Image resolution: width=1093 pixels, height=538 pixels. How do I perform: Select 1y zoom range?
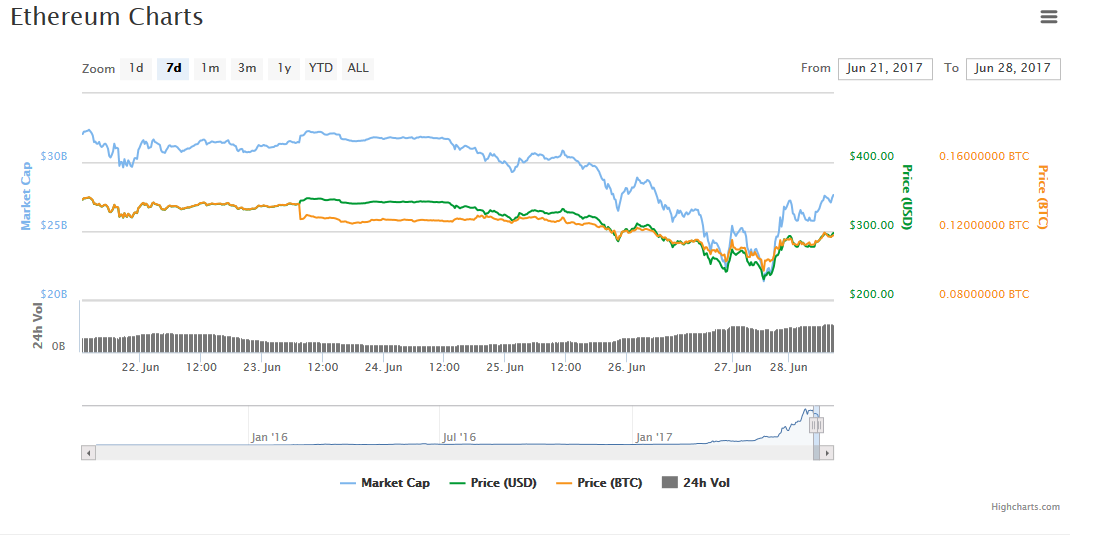pyautogui.click(x=284, y=68)
